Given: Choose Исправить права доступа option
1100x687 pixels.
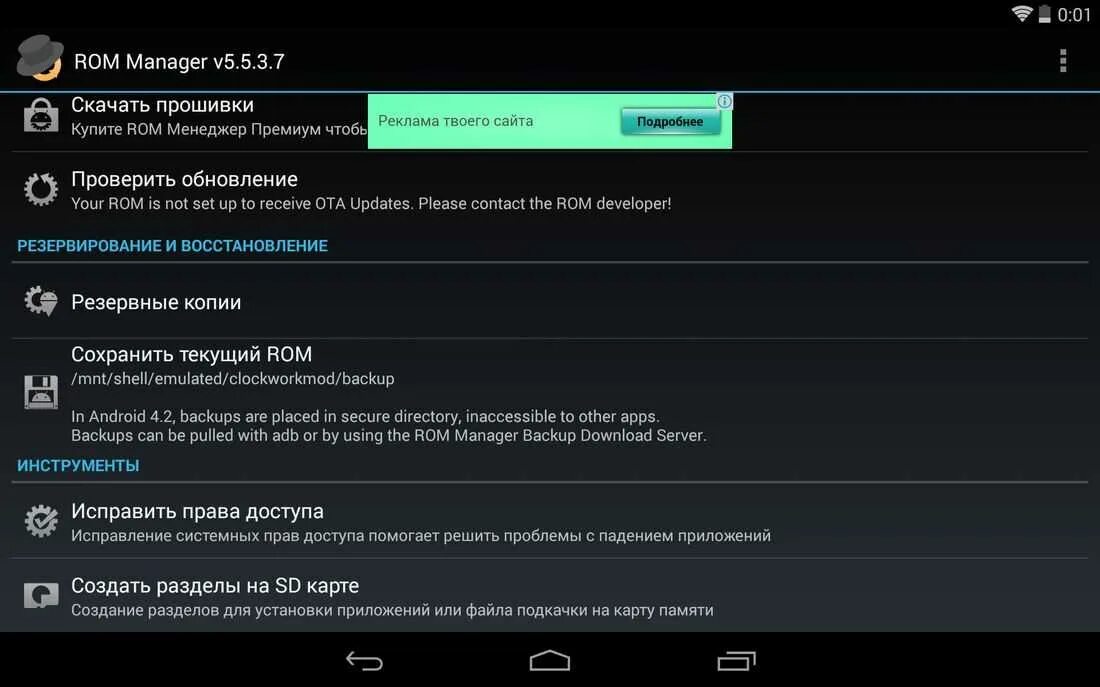Looking at the screenshot, I should point(550,521).
